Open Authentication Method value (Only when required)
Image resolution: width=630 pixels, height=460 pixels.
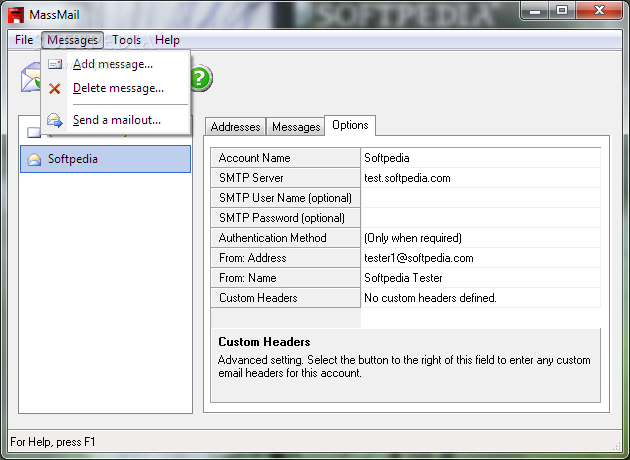[481, 238]
